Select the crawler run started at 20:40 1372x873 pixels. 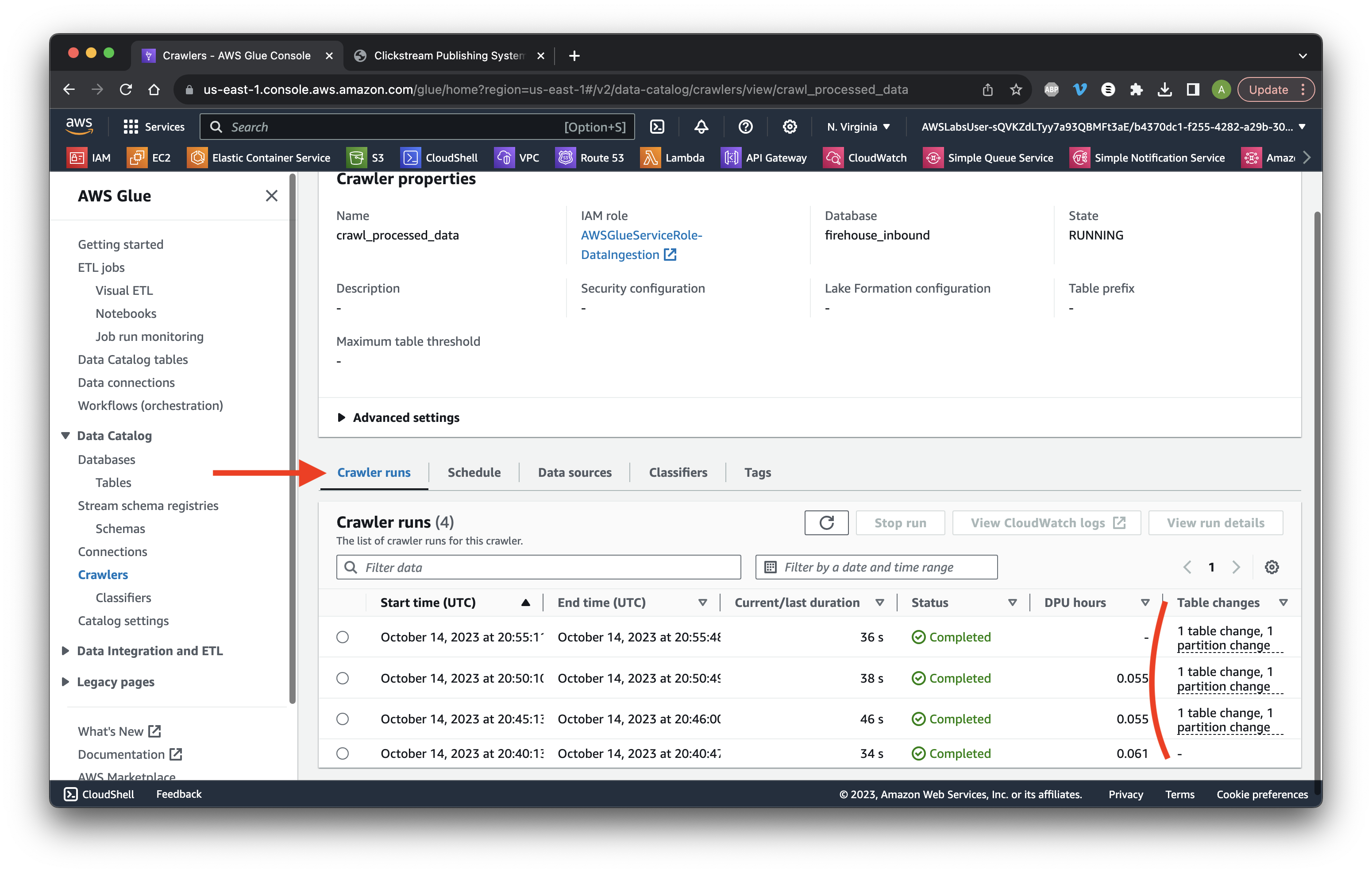[x=343, y=753]
